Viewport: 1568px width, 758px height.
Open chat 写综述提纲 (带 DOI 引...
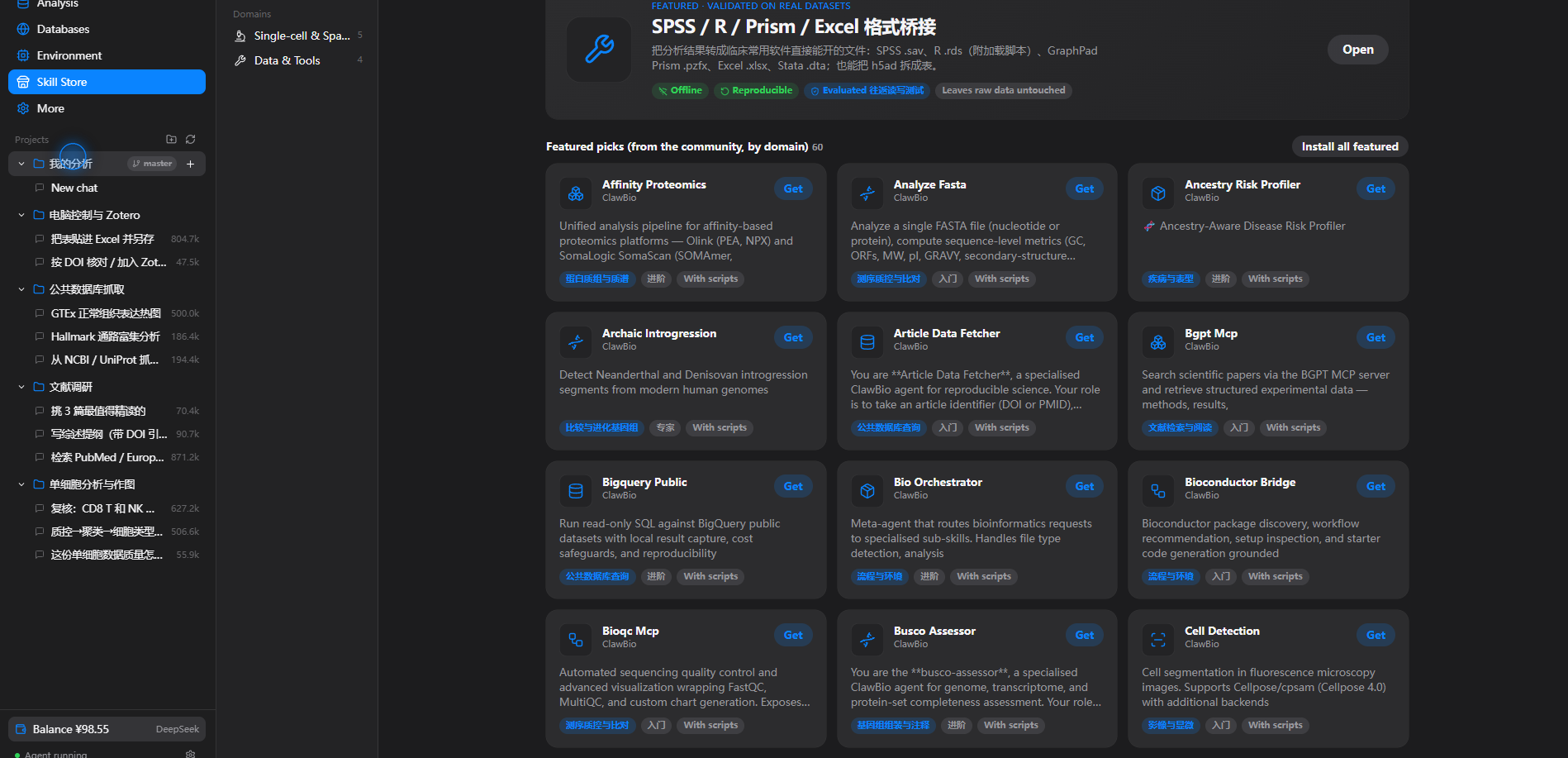[x=116, y=434]
